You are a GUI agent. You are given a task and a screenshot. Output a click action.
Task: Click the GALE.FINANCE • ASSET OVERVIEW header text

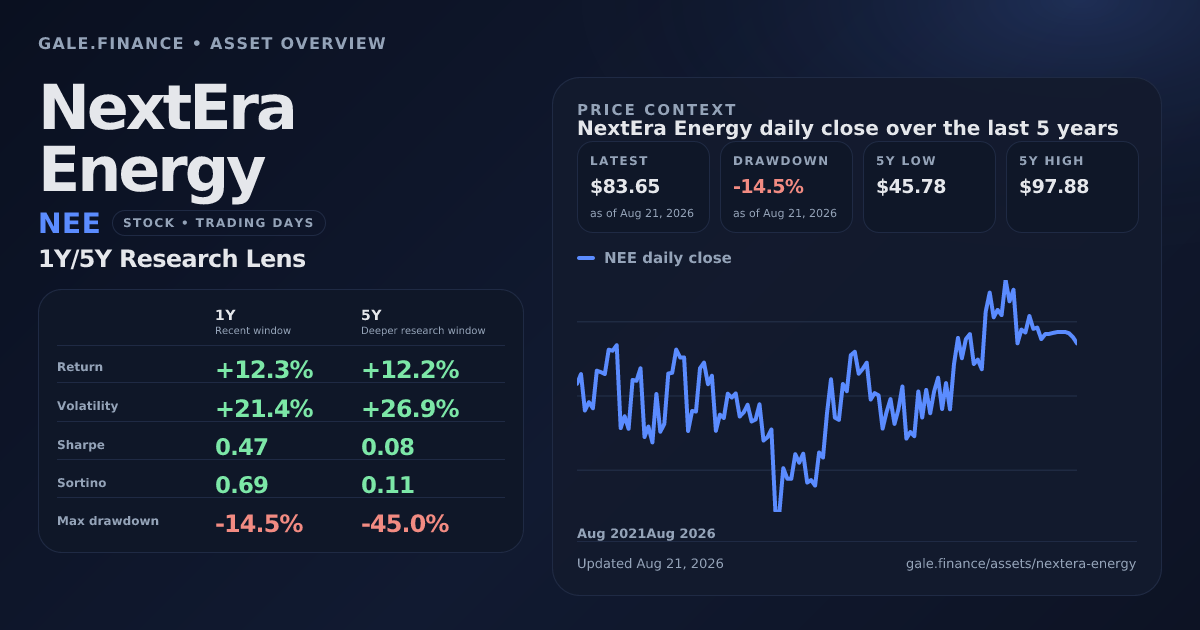pos(212,44)
